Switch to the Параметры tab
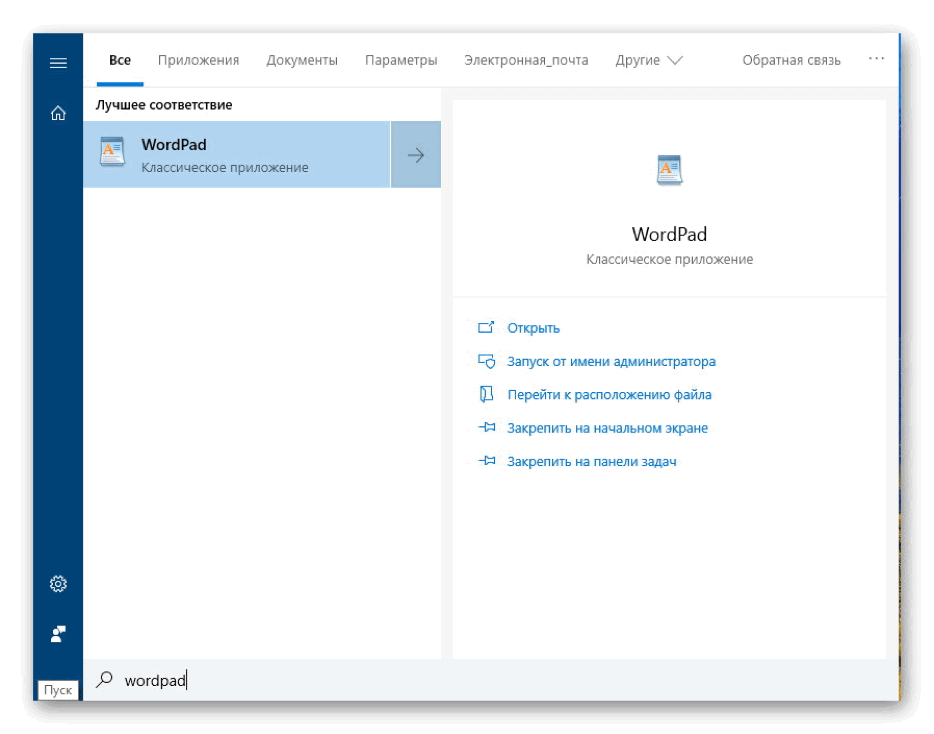Viewport: 934px width, 734px height. click(x=401, y=60)
